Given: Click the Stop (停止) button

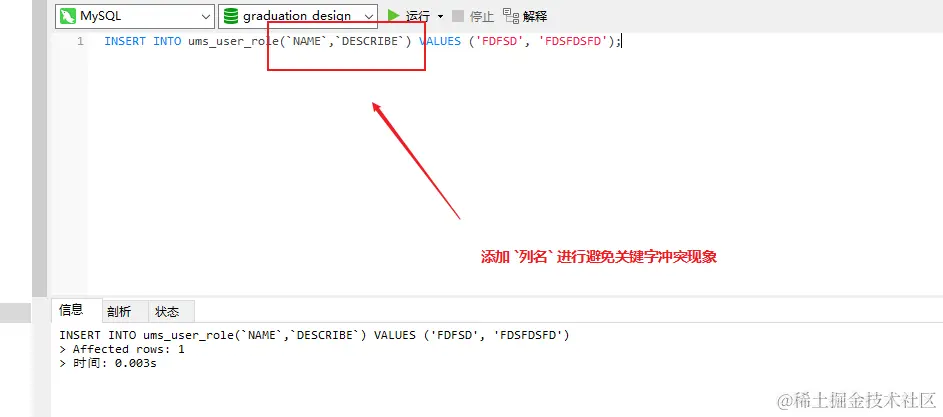Looking at the screenshot, I should coord(473,16).
